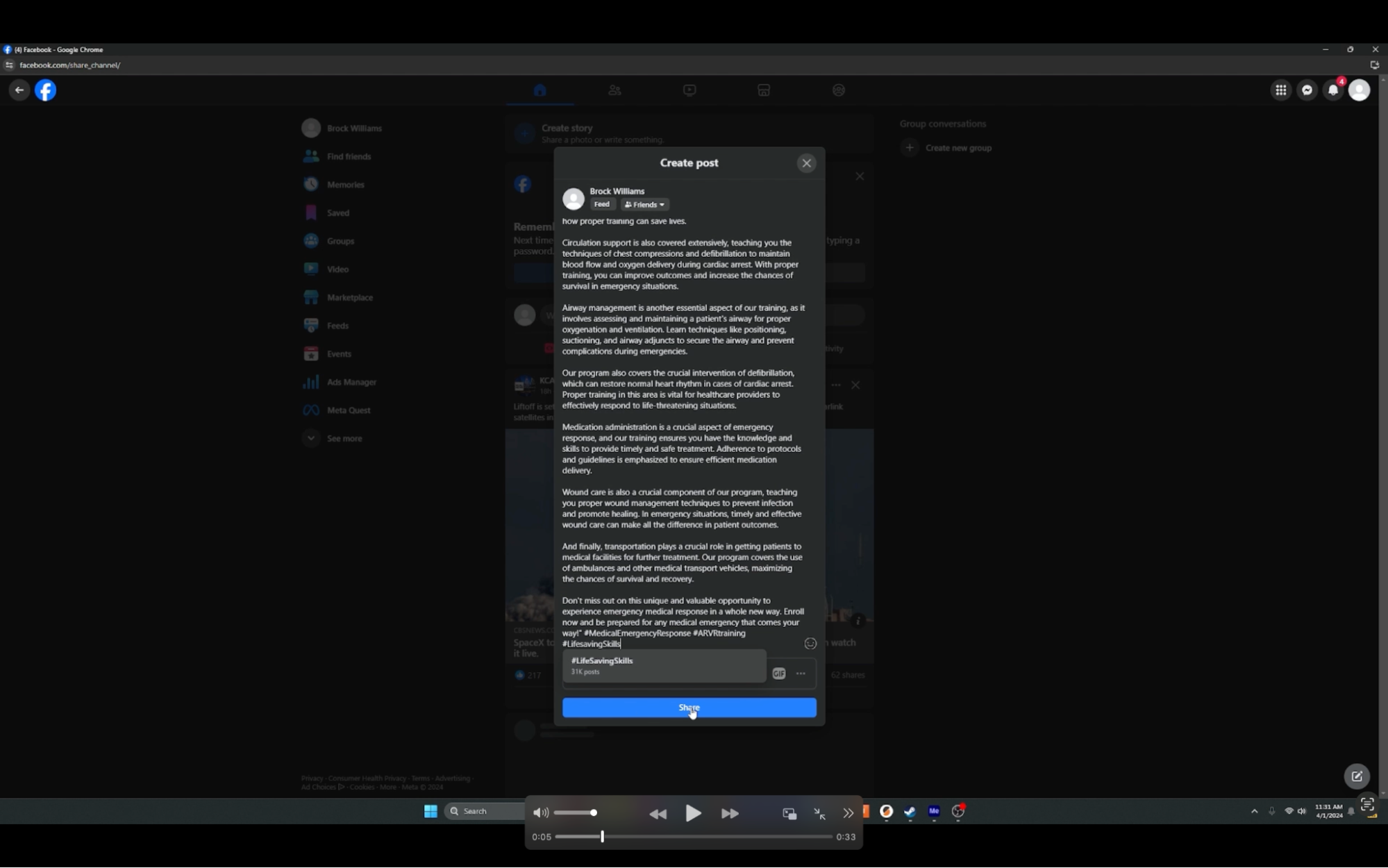The width and height of the screenshot is (1388, 868).
Task: Exit full screen in video player
Action: coord(819,814)
